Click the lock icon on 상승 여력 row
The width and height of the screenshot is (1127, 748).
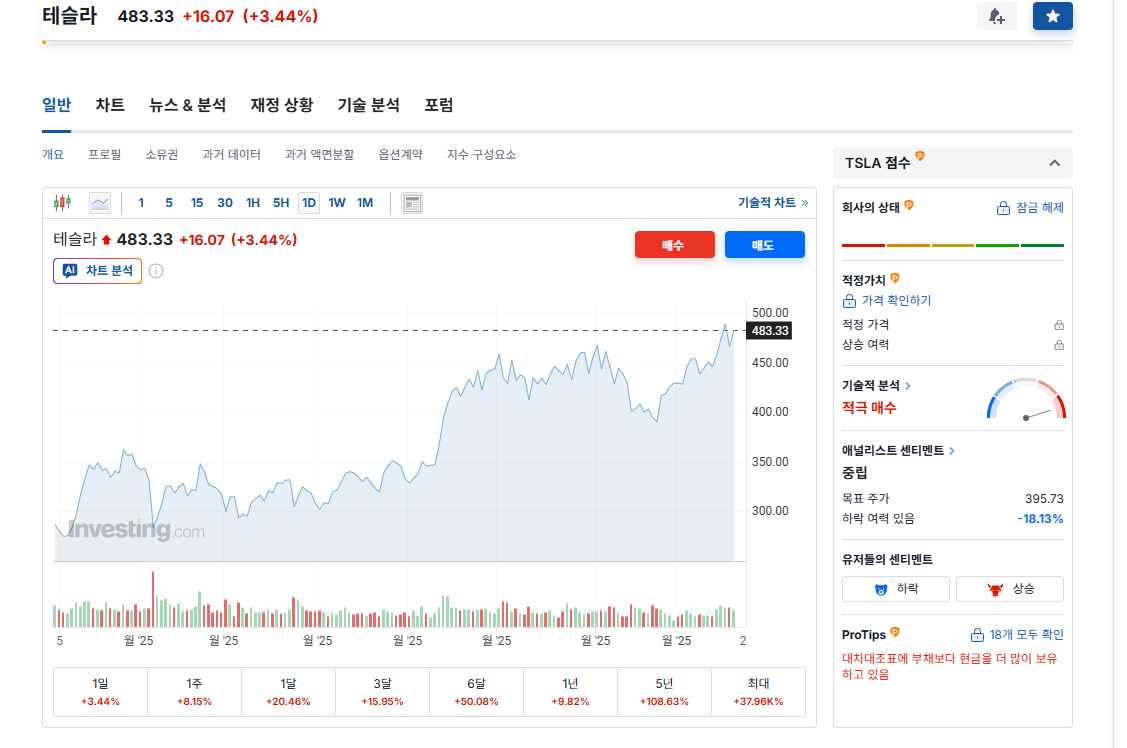[1059, 346]
